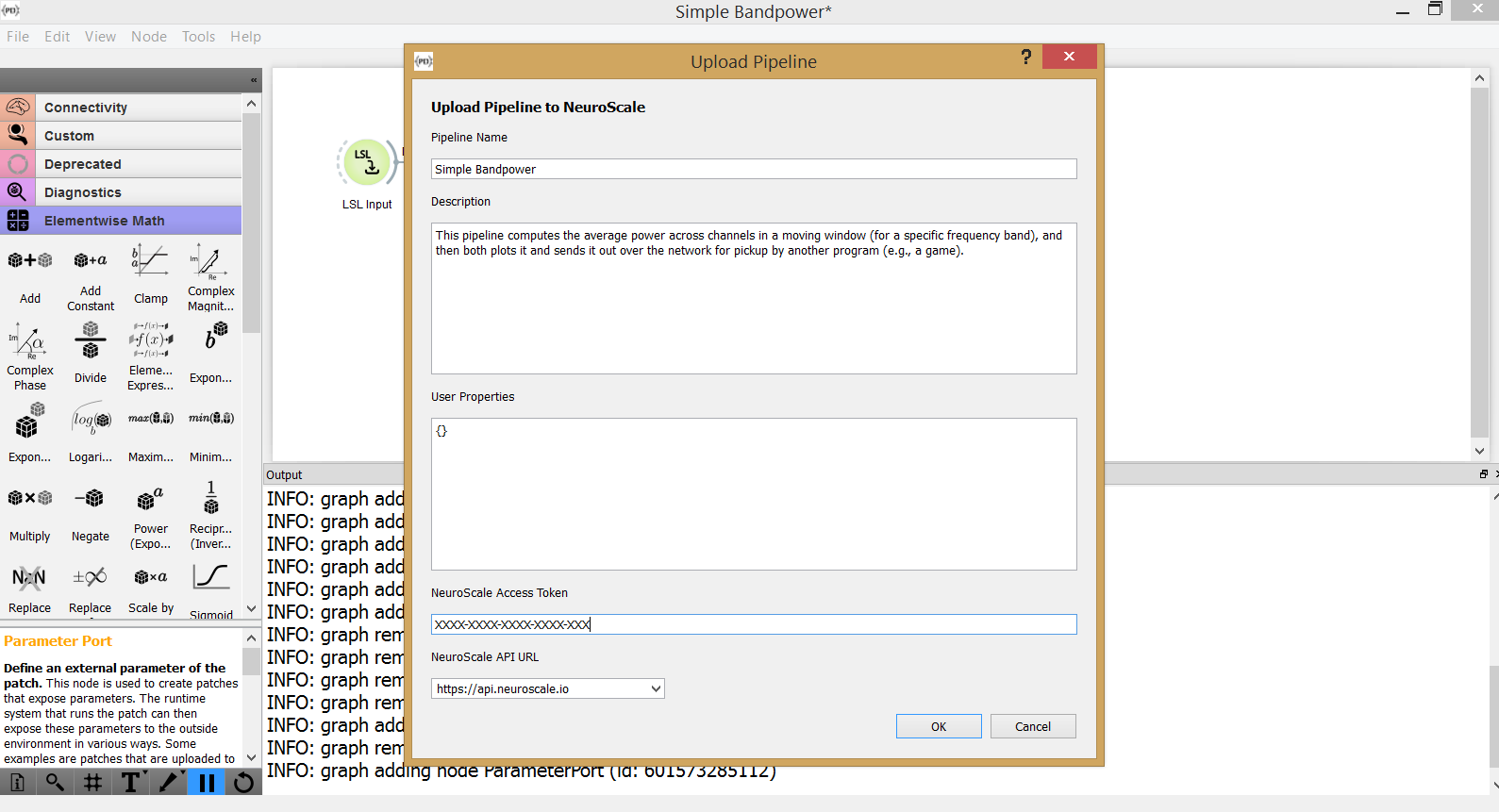Select the Text annotation tool
The image size is (1499, 812).
point(130,783)
